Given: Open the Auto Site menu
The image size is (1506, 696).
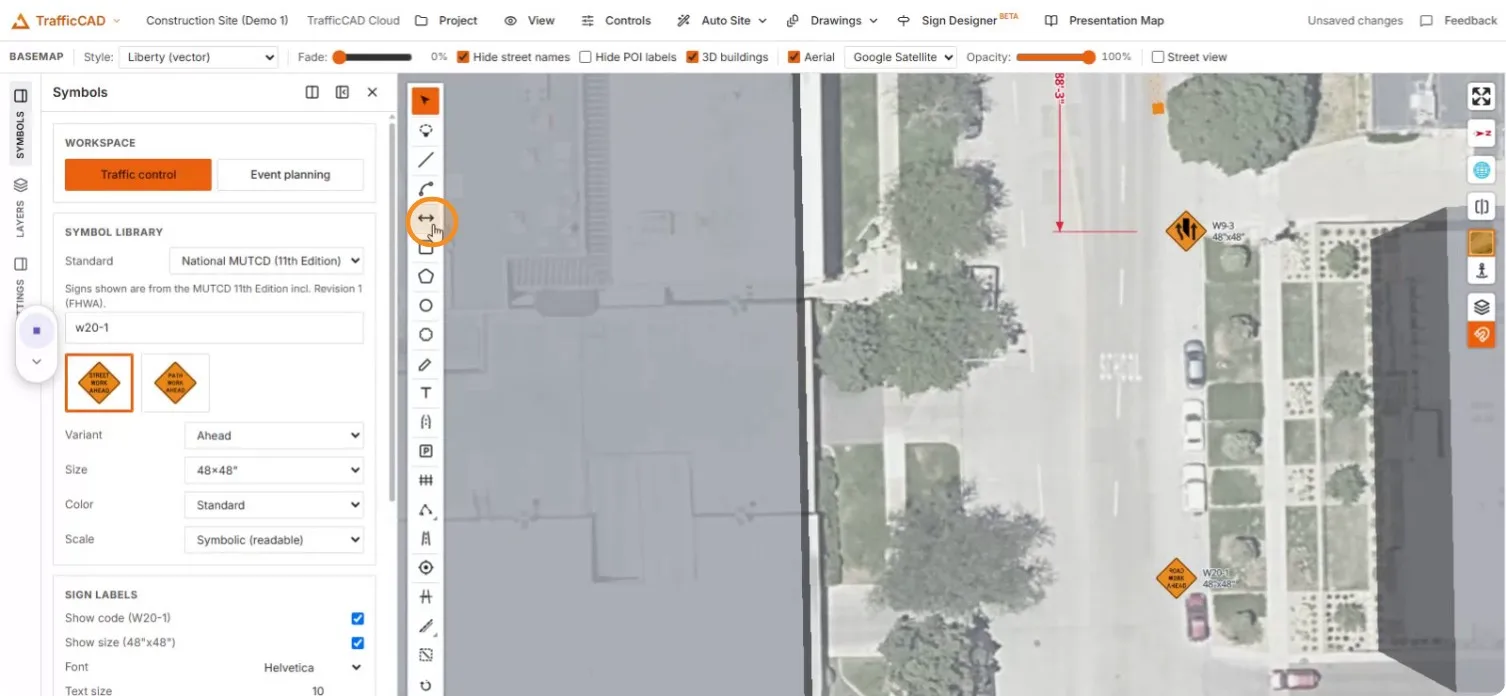Looking at the screenshot, I should pos(722,20).
